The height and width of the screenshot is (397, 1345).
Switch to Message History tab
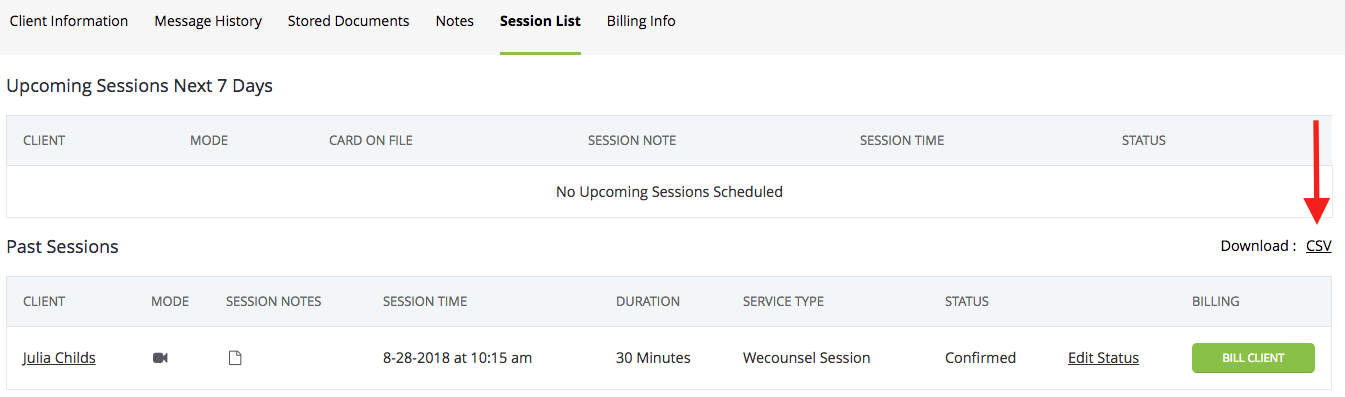[208, 21]
